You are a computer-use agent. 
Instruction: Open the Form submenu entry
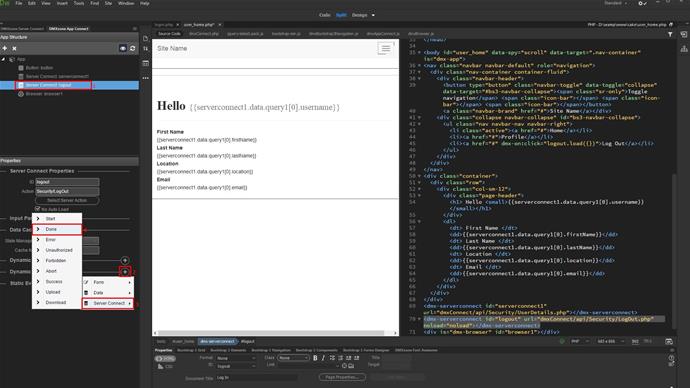tap(108, 282)
